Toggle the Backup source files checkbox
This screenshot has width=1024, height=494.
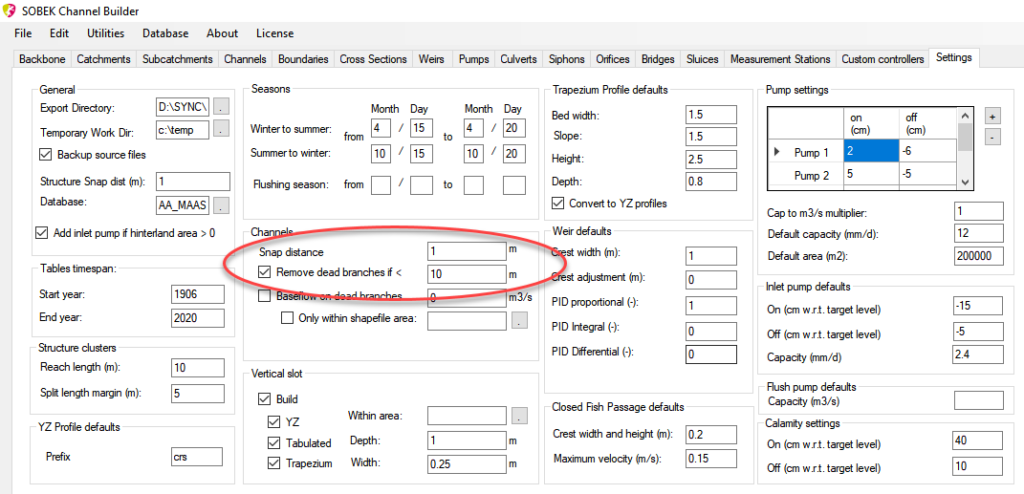pyautogui.click(x=45, y=154)
